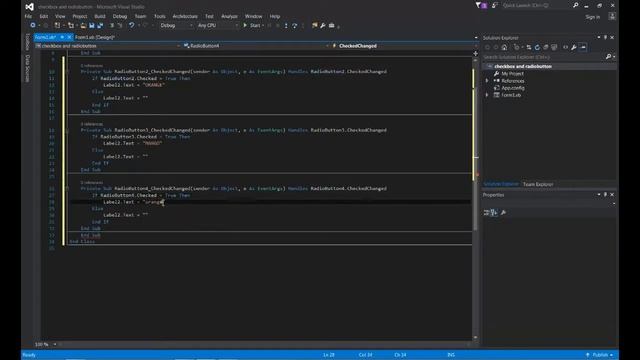The image size is (640, 360).
Task: Click View Code icon in Solution Explorer
Action: (x=565, y=47)
